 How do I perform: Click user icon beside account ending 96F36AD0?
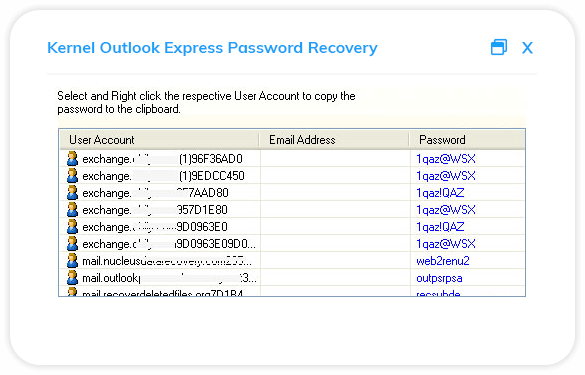tap(72, 159)
